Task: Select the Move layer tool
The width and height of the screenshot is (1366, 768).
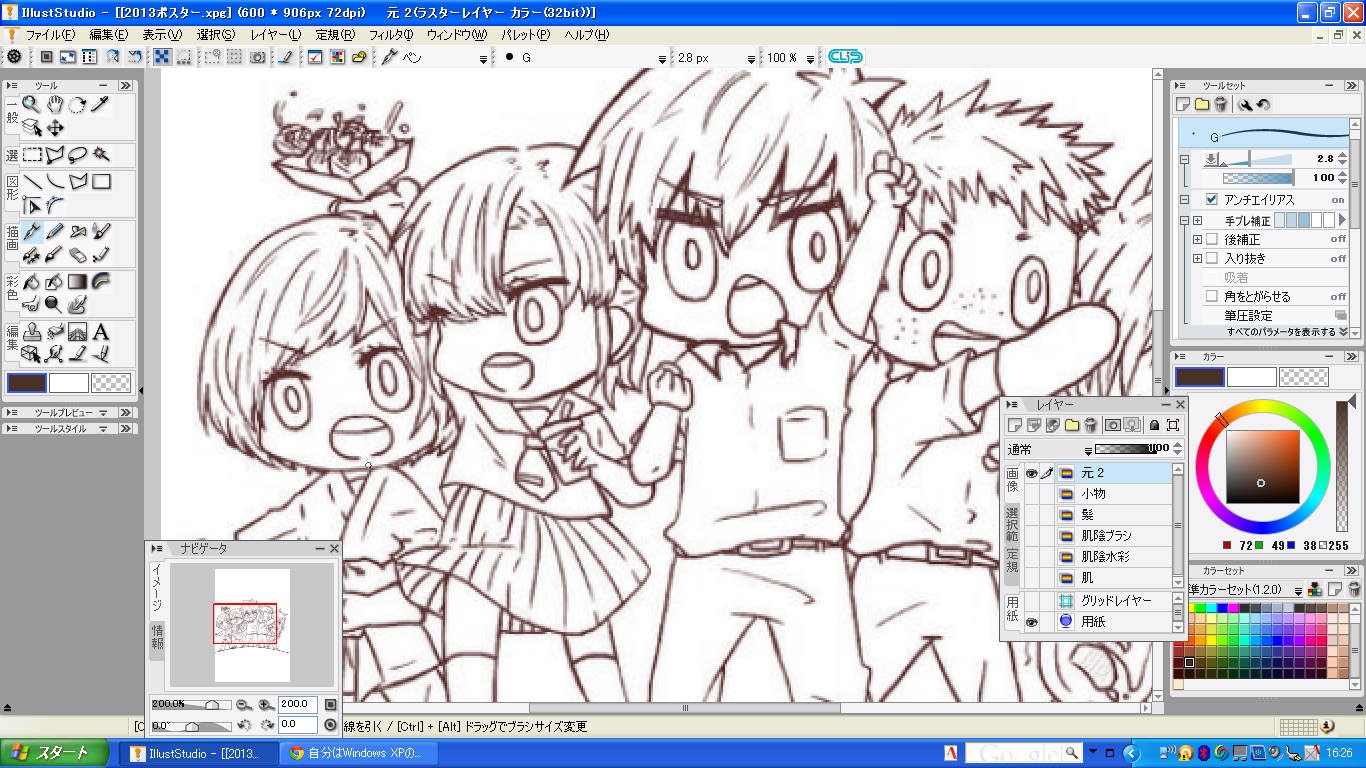Action: (x=55, y=127)
